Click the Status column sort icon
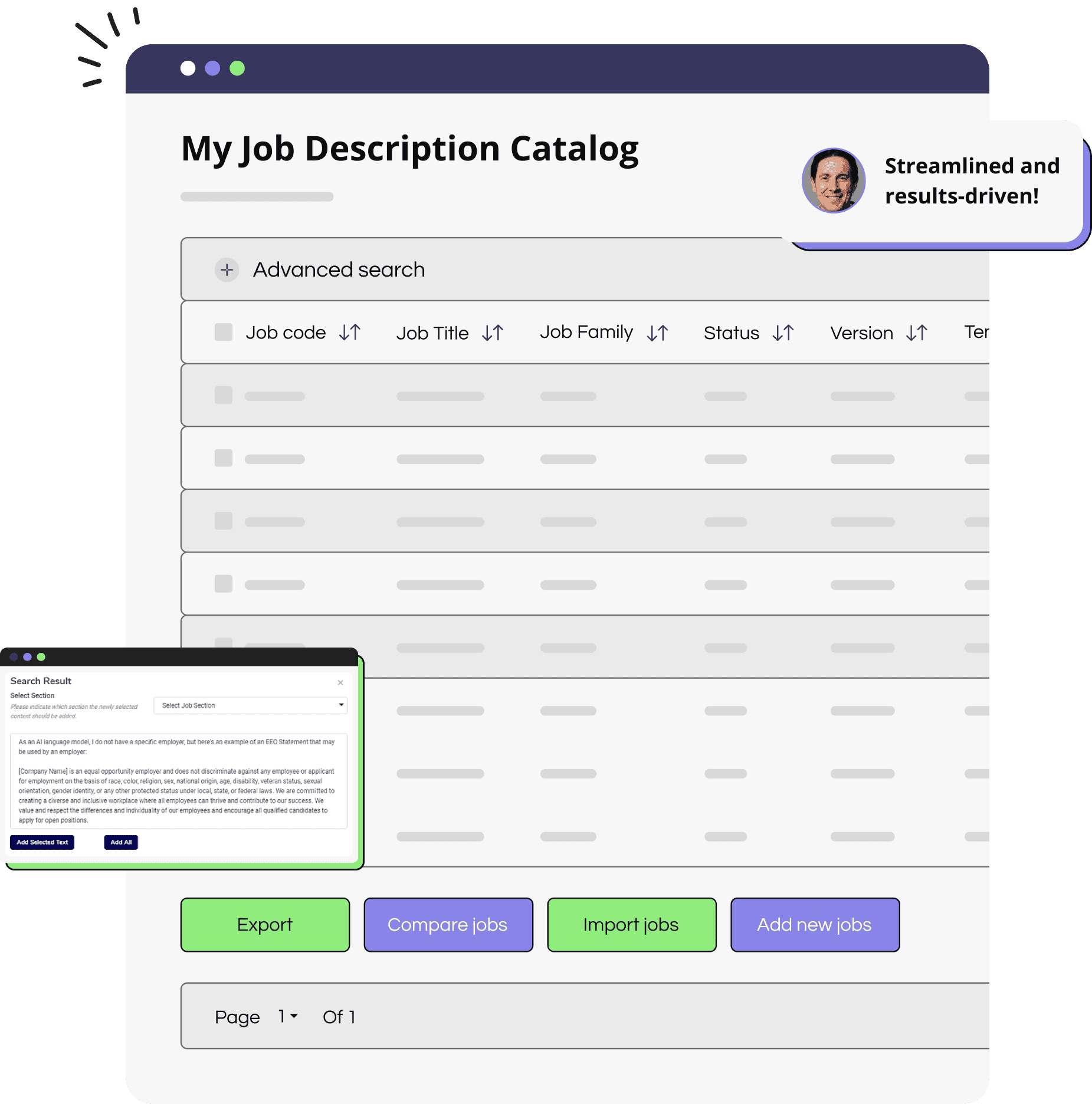 point(783,333)
